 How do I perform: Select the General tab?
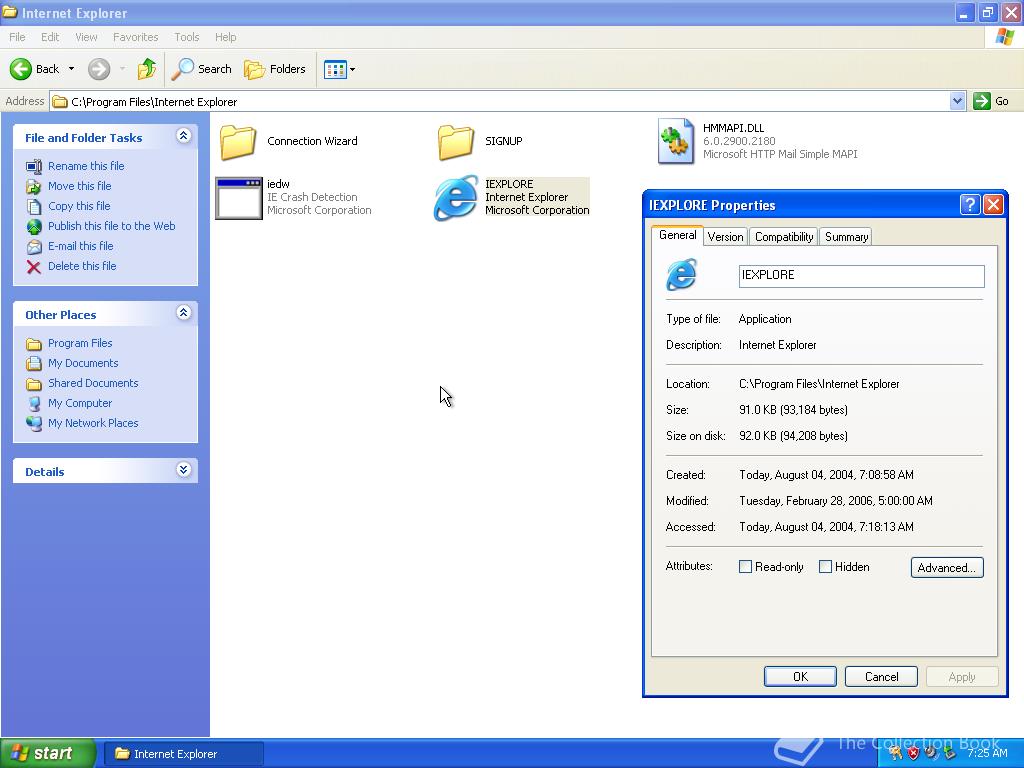[677, 236]
